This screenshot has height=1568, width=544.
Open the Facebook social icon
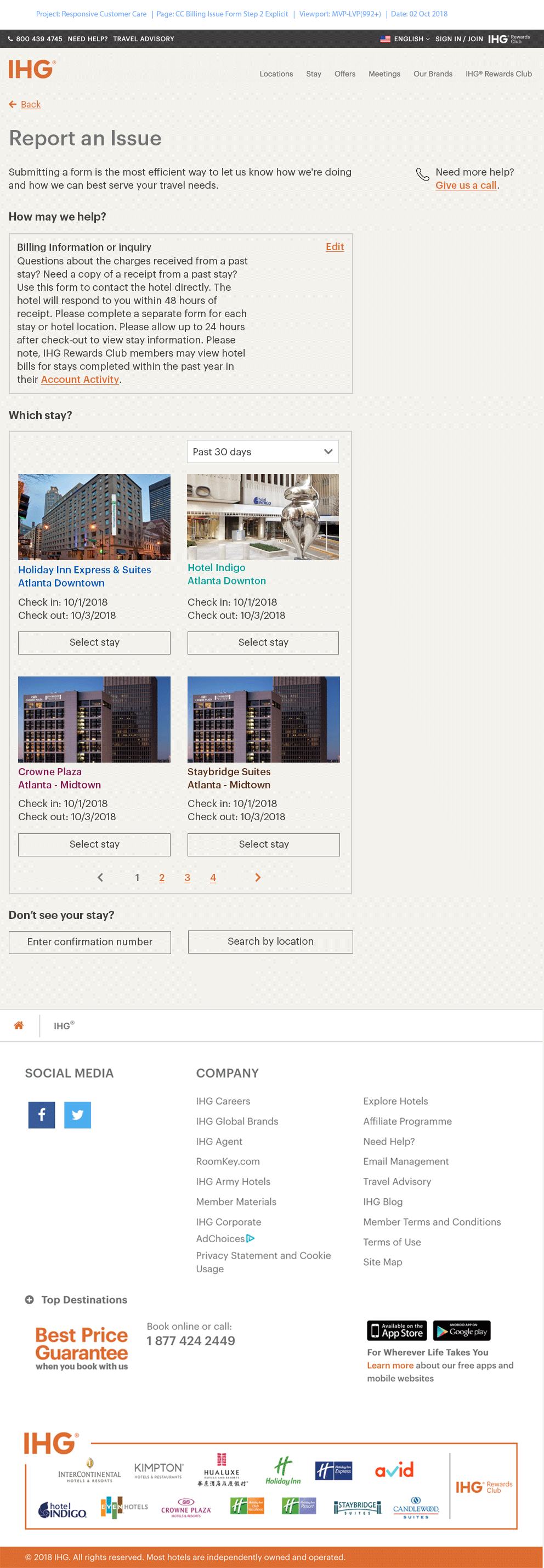click(x=41, y=1114)
